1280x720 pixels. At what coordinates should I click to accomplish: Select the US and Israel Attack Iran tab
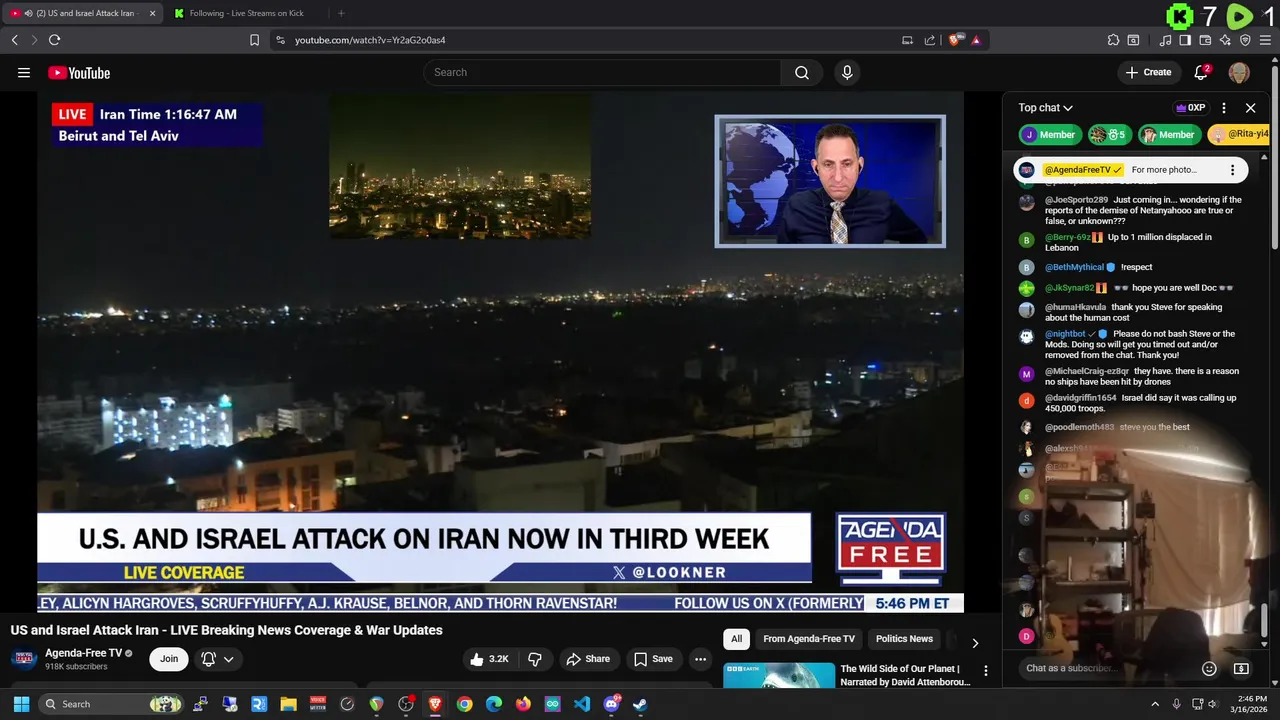click(x=82, y=13)
